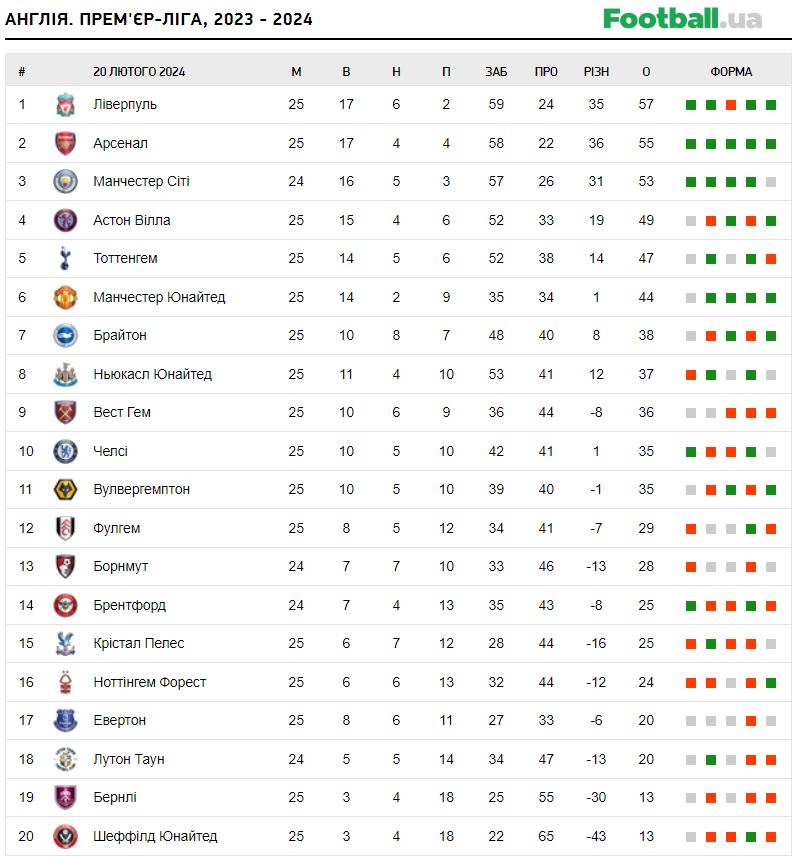Screen dimensions: 797x860
Task: Click the Brighton club crest icon
Action: pos(65,336)
